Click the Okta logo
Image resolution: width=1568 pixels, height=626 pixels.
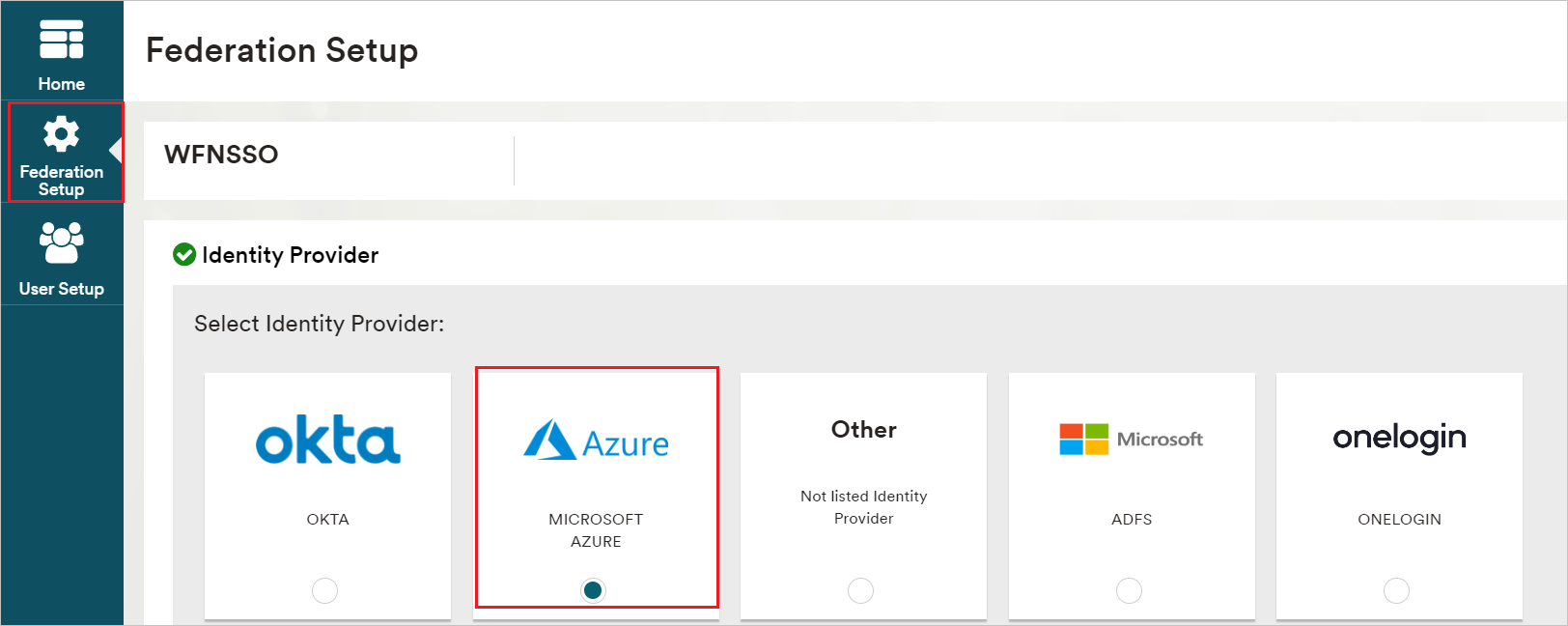pyautogui.click(x=328, y=441)
